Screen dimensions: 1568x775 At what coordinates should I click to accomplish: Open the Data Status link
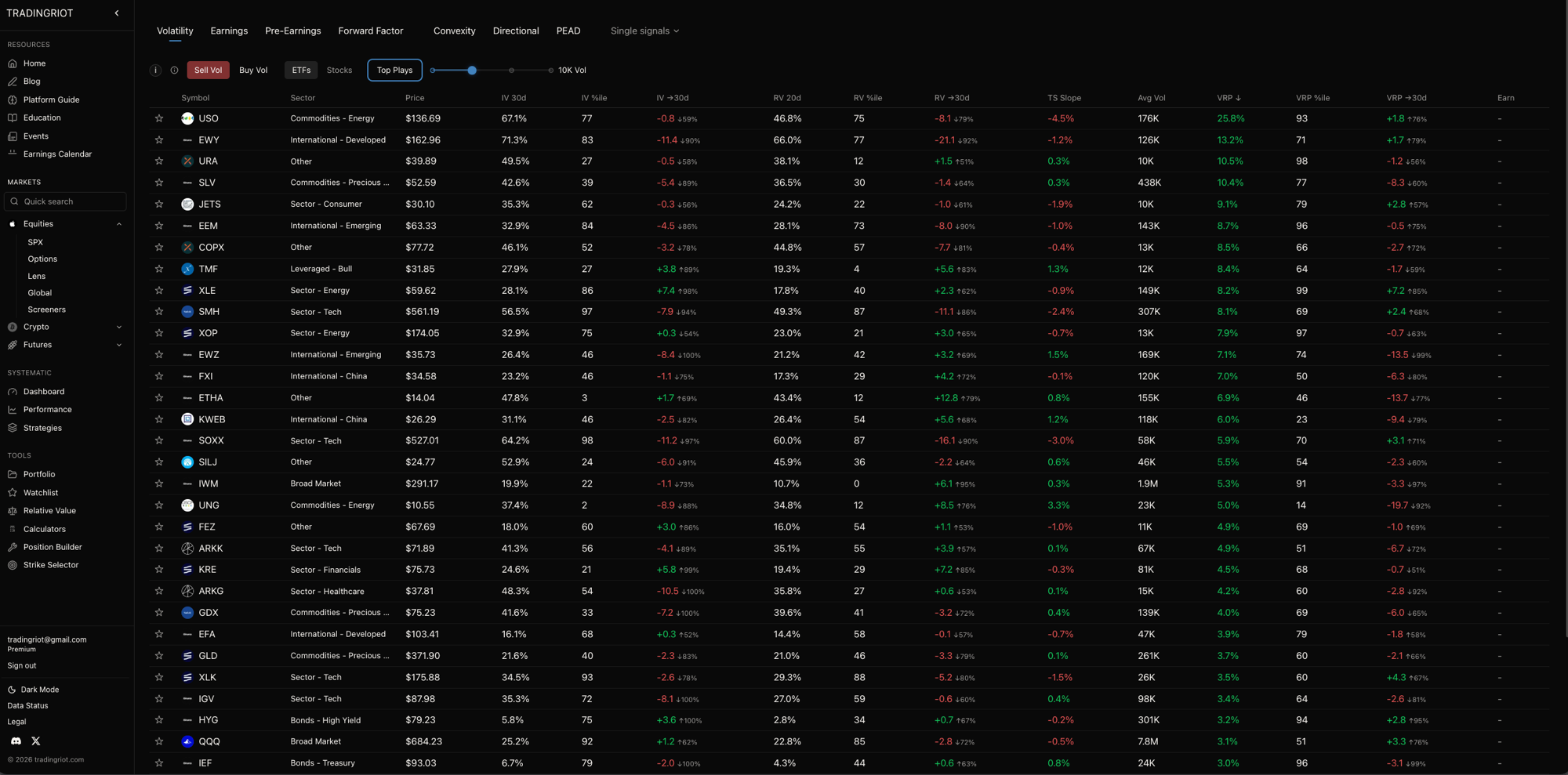(x=27, y=705)
